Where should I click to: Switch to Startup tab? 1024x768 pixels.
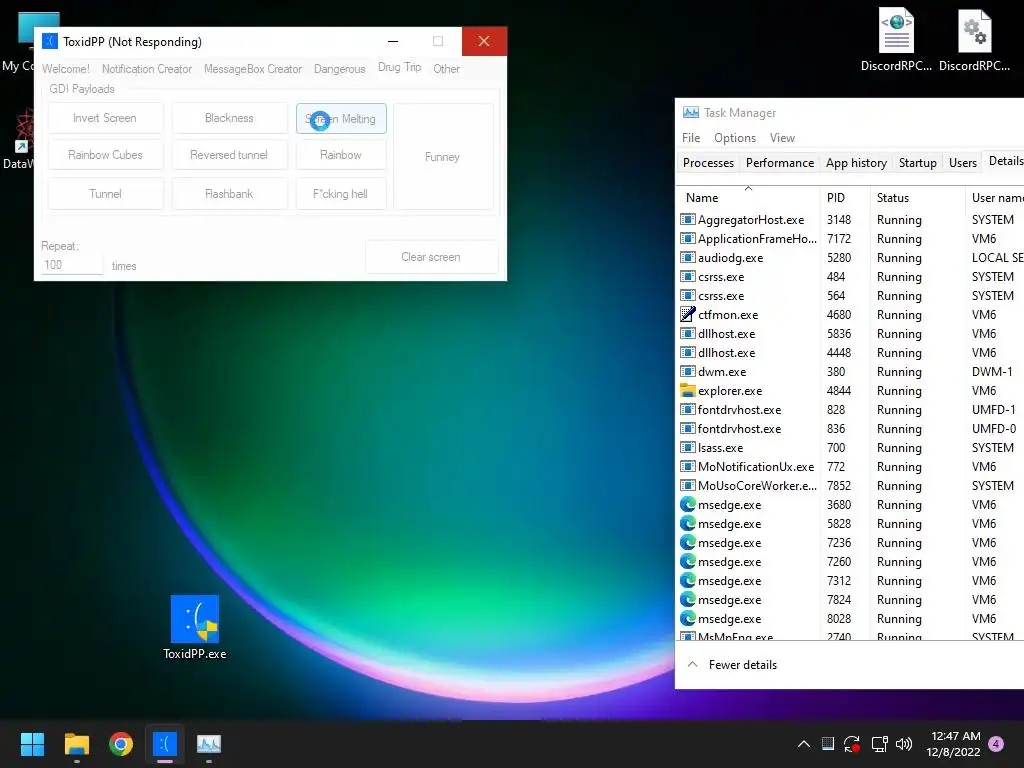(x=918, y=163)
